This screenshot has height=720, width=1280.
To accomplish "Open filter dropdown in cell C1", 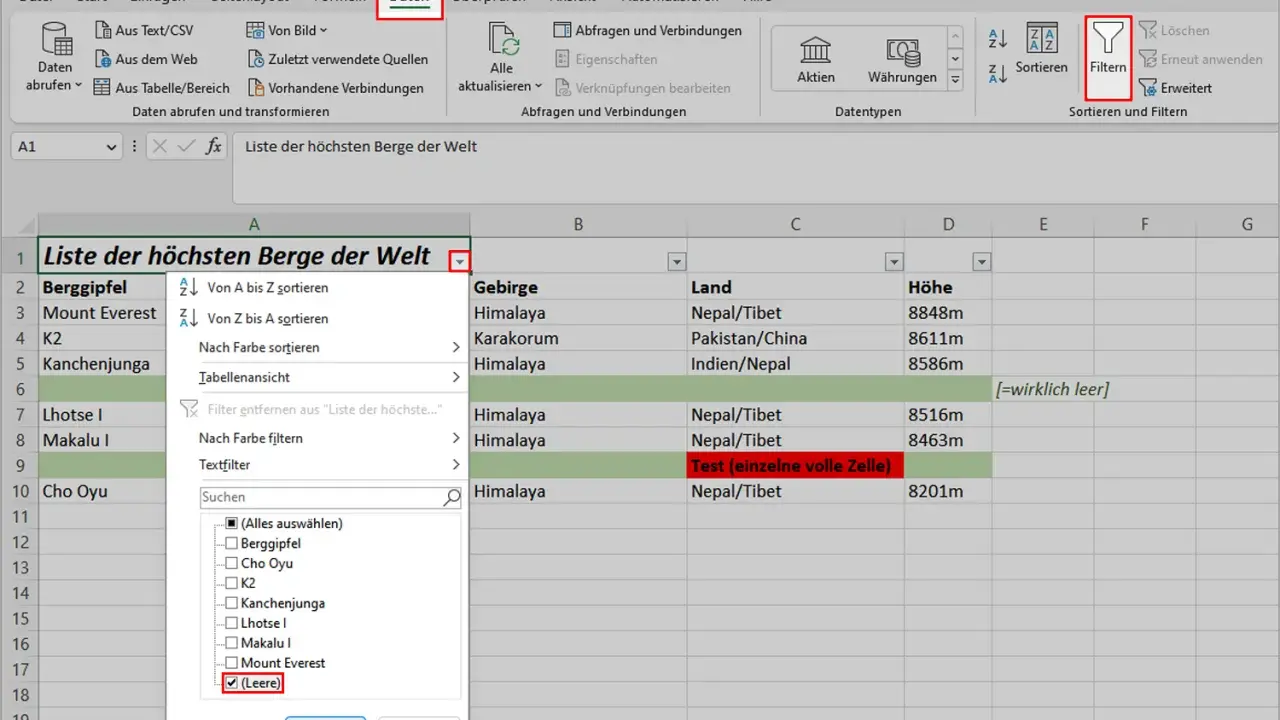I will (x=894, y=262).
